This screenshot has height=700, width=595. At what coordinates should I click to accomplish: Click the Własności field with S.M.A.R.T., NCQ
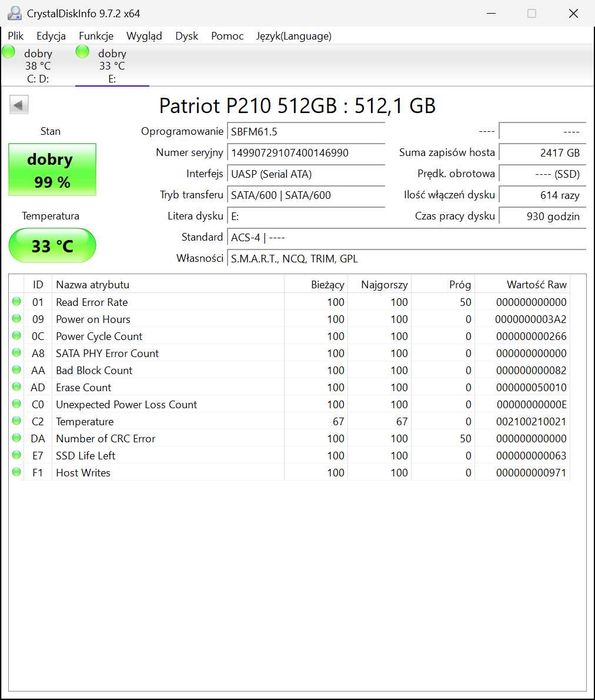407,258
